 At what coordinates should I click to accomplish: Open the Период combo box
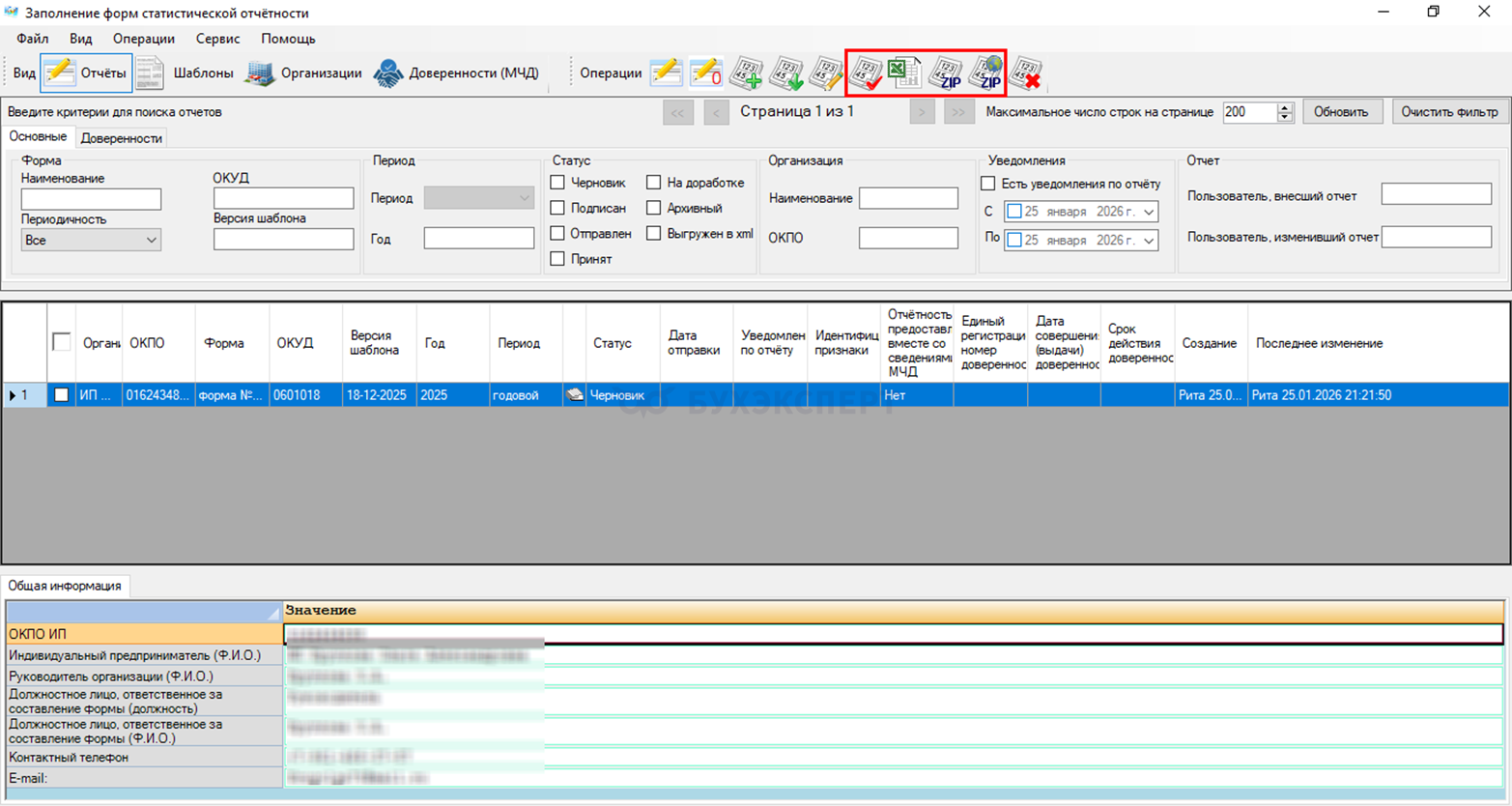tap(479, 198)
